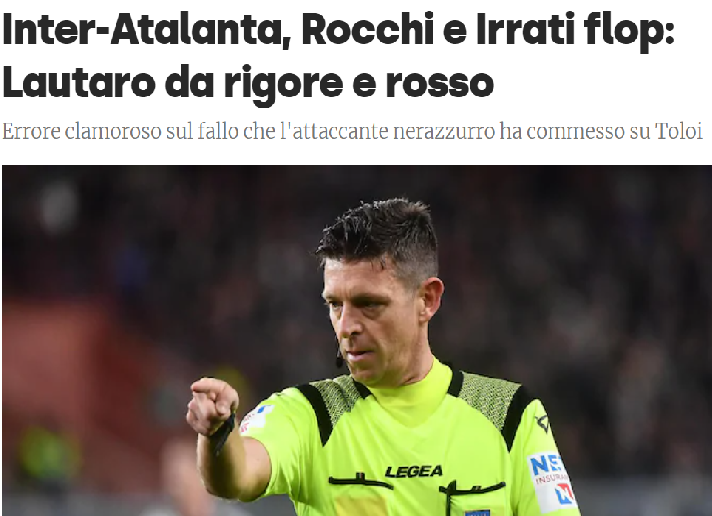Click the word "attaccante" in the subtitle
This screenshot has height=516, width=712.
click(x=335, y=132)
